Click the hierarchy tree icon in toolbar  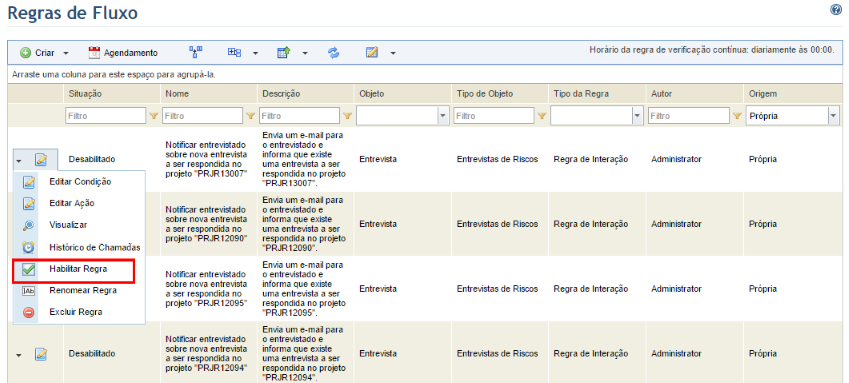coord(195,52)
